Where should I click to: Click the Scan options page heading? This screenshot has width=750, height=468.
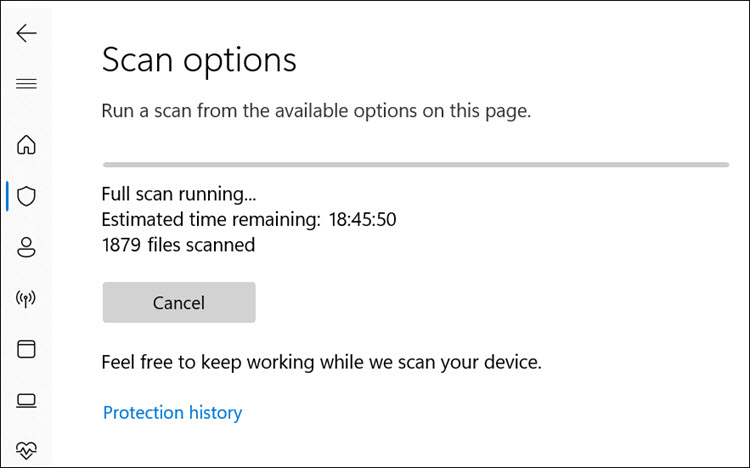(199, 60)
